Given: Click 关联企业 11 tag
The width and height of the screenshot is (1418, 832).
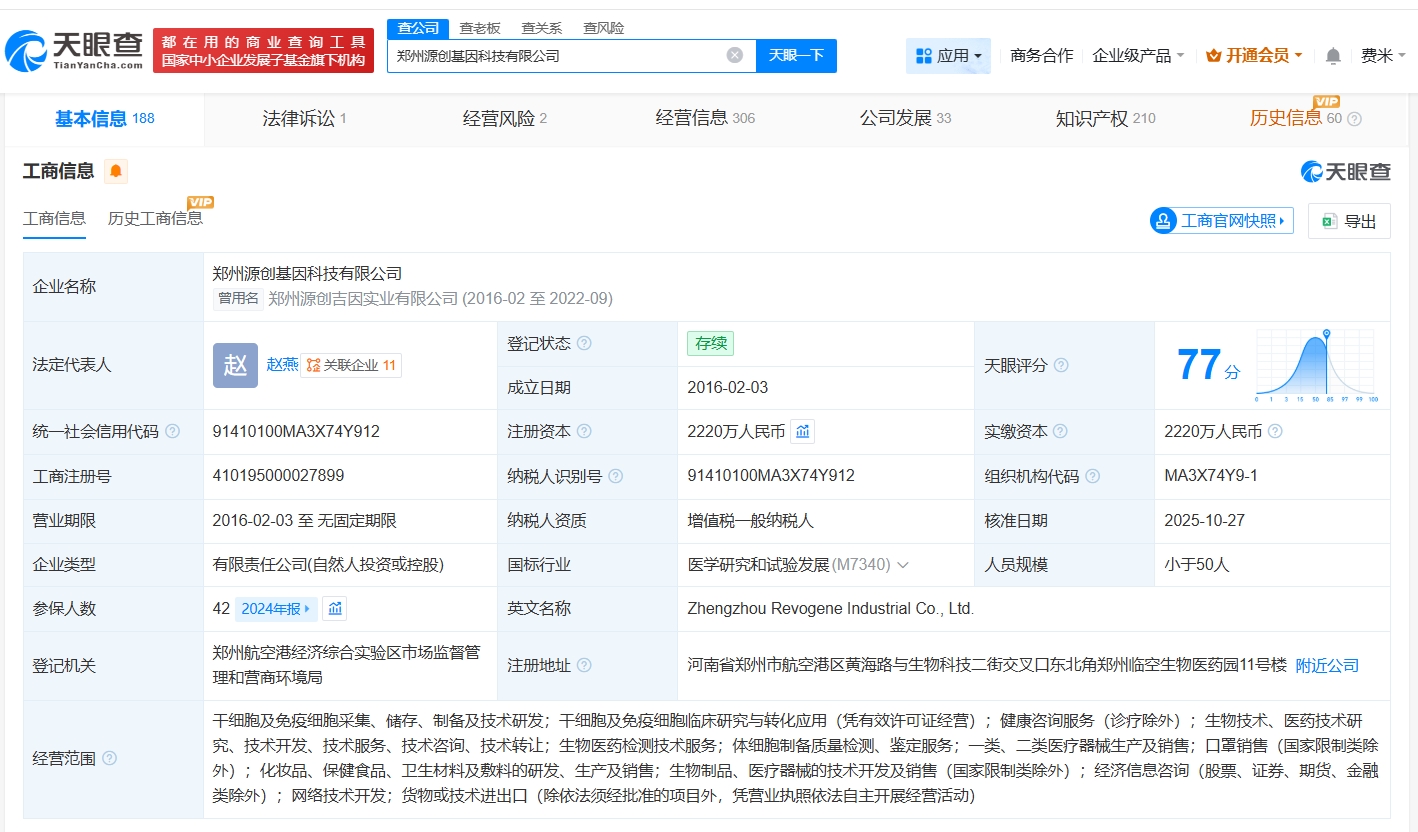Looking at the screenshot, I should (352, 366).
